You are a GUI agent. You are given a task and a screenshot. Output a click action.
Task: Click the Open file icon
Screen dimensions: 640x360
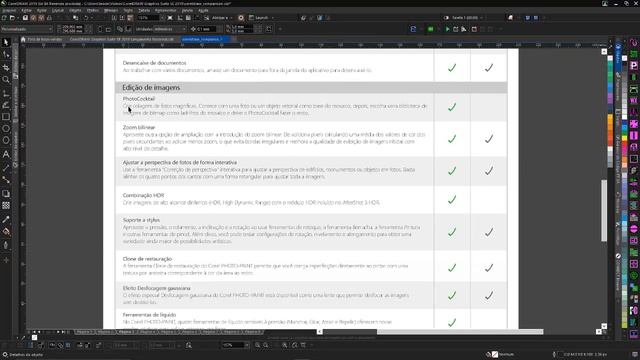tap(12, 18)
